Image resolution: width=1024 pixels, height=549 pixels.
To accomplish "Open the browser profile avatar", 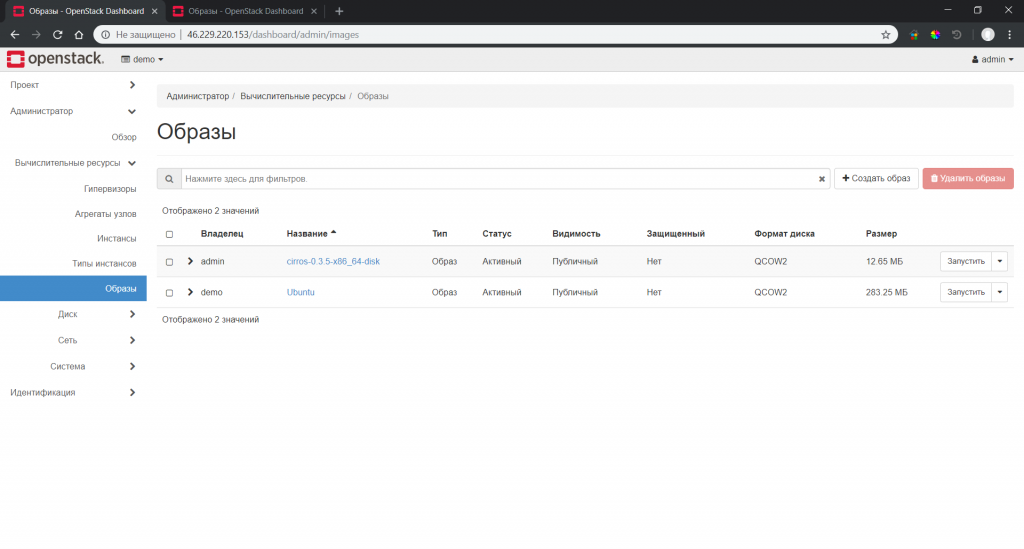I will (988, 35).
